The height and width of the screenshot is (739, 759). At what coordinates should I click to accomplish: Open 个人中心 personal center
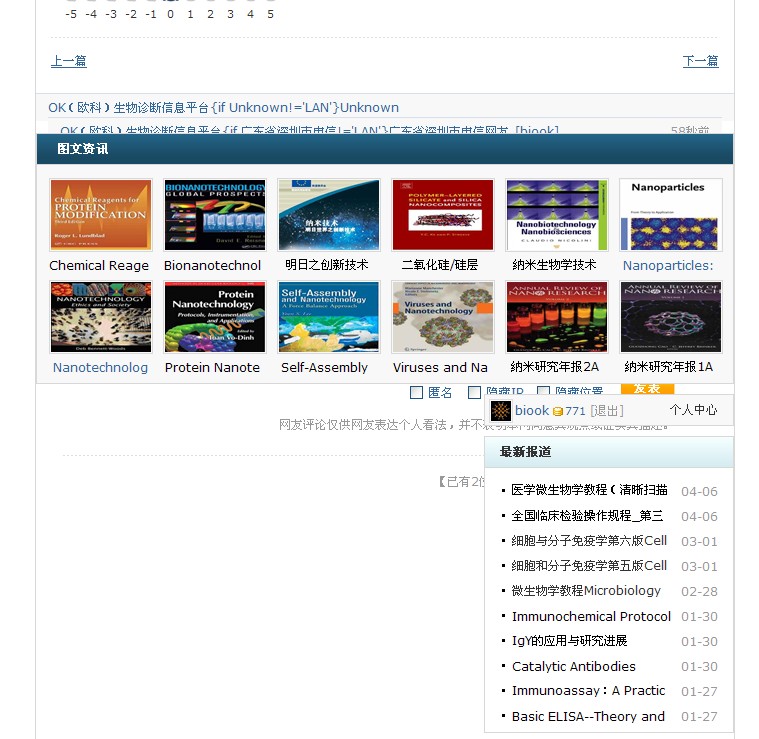click(693, 410)
